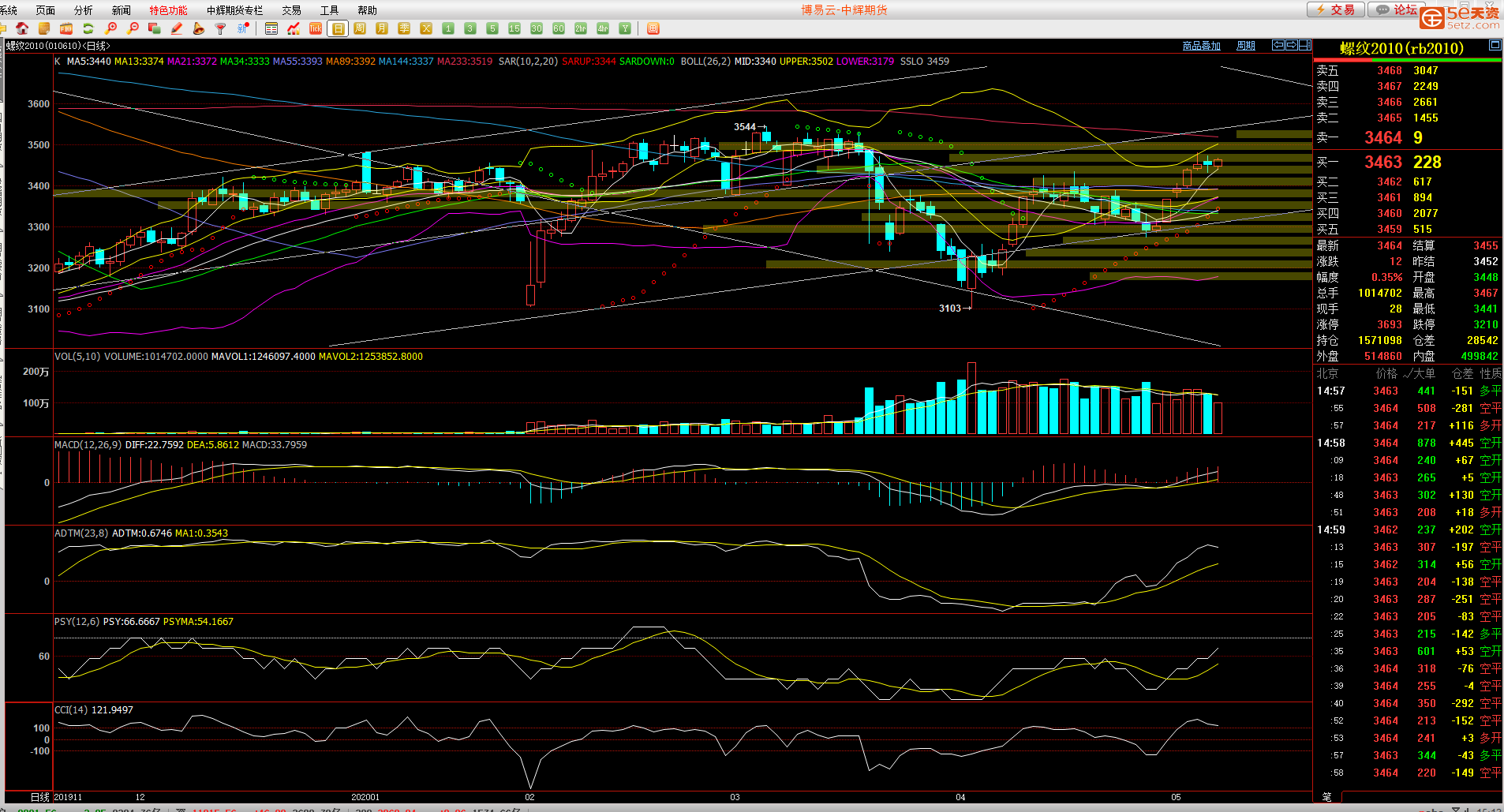Click the previous contract left-arrow icon
The image size is (1504, 812).
(1278, 45)
